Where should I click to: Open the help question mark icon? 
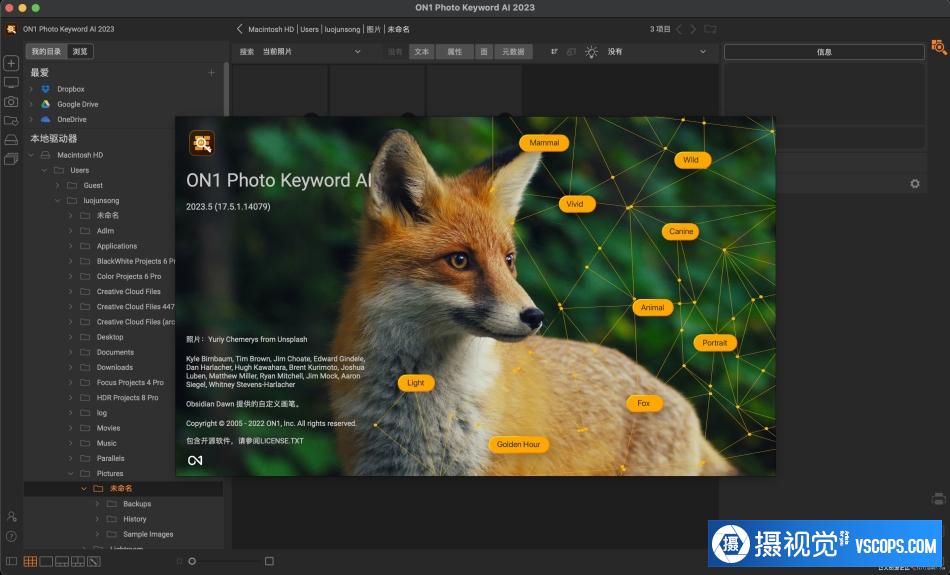pyautogui.click(x=11, y=536)
